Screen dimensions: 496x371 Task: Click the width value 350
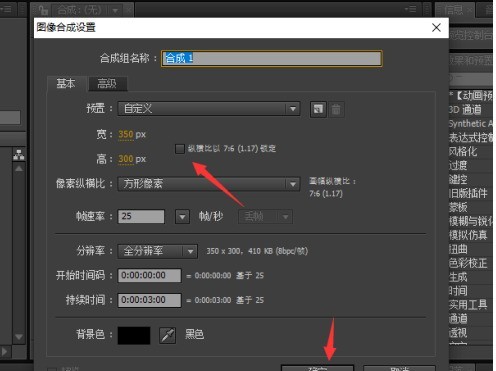coord(126,134)
